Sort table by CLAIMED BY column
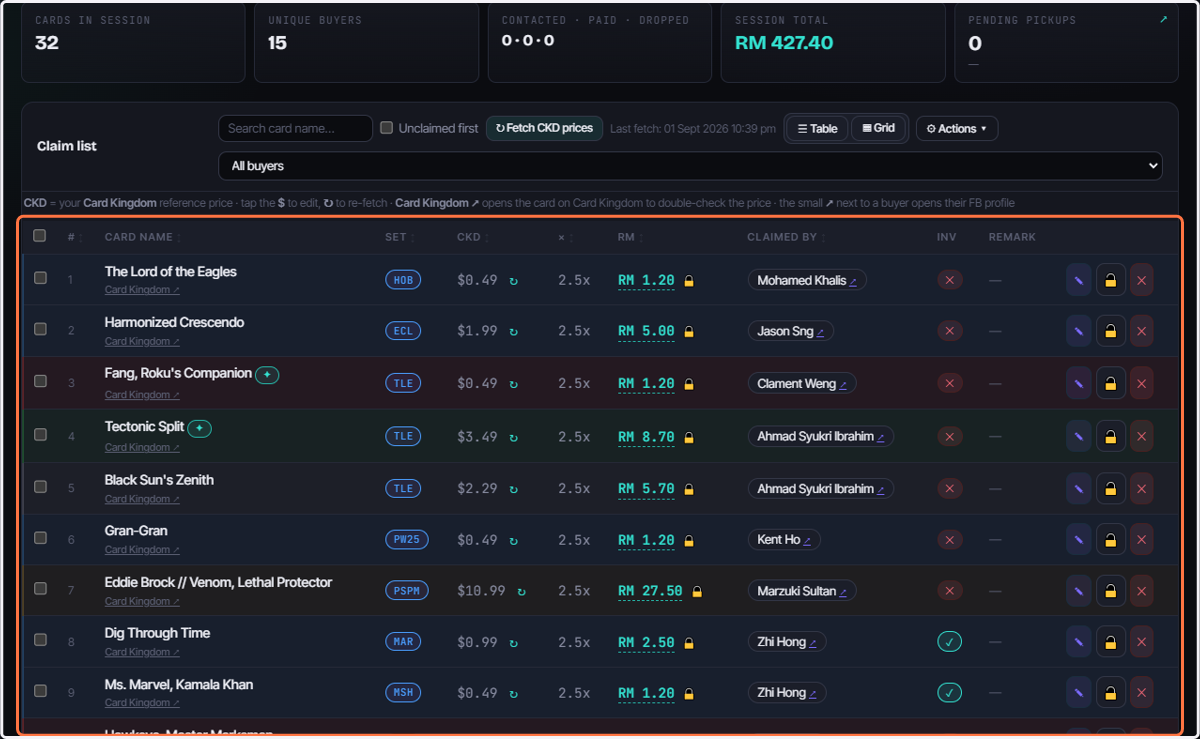This screenshot has height=739, width=1200. (785, 237)
